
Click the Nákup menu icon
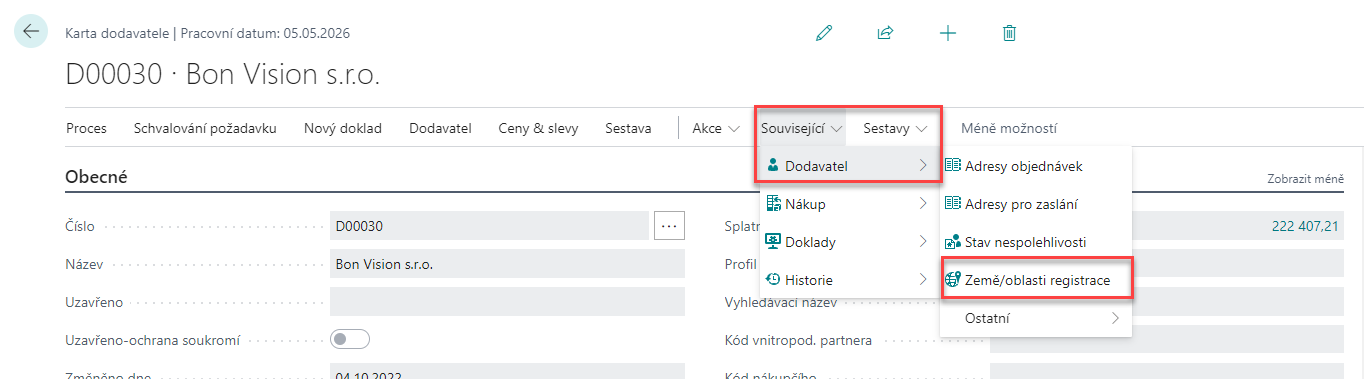(x=773, y=203)
